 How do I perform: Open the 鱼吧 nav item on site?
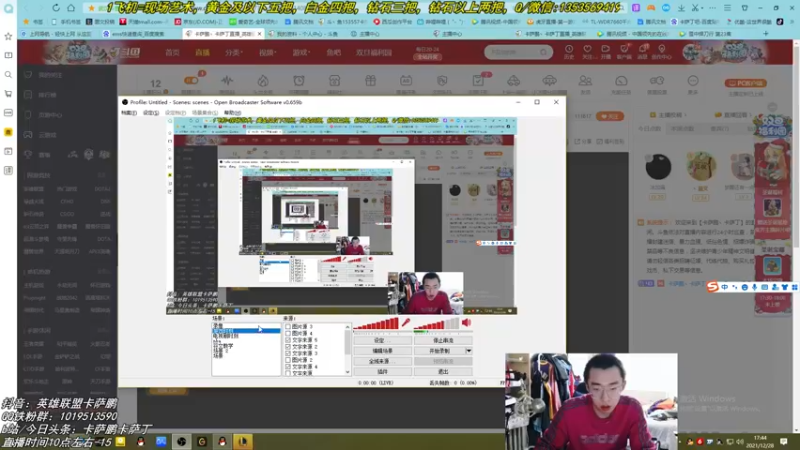coord(334,53)
